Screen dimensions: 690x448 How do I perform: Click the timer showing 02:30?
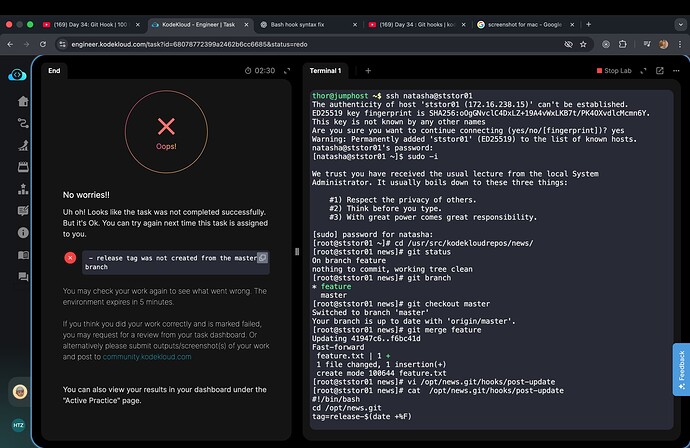[260, 71]
